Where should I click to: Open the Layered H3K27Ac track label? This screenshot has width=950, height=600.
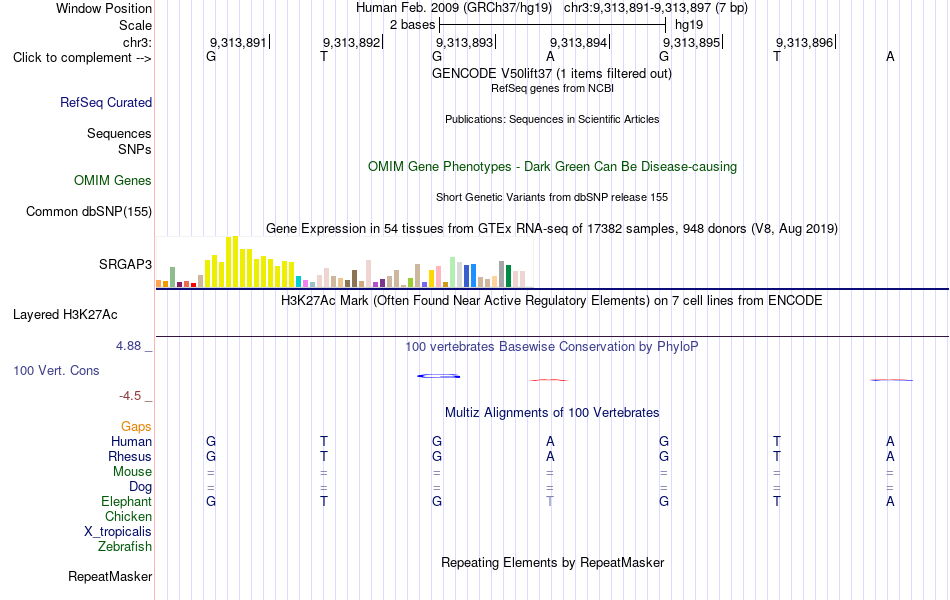[65, 315]
